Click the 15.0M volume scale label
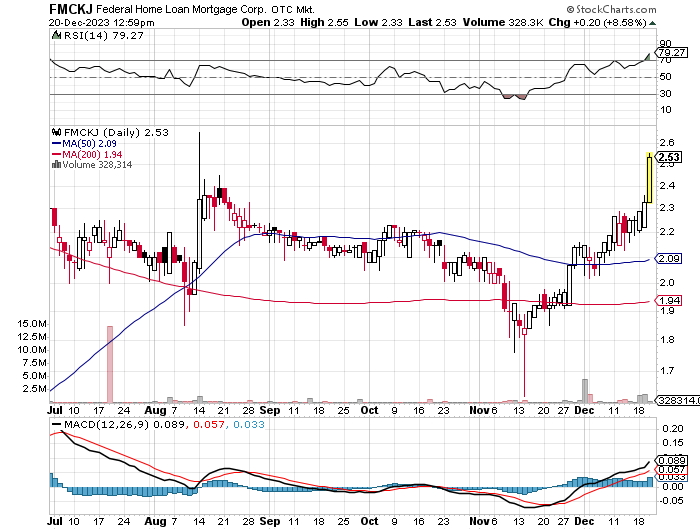Image resolution: width=700 pixels, height=530 pixels. tap(32, 324)
